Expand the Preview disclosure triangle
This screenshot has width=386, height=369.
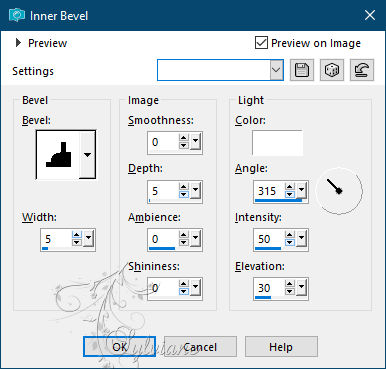pos(18,43)
